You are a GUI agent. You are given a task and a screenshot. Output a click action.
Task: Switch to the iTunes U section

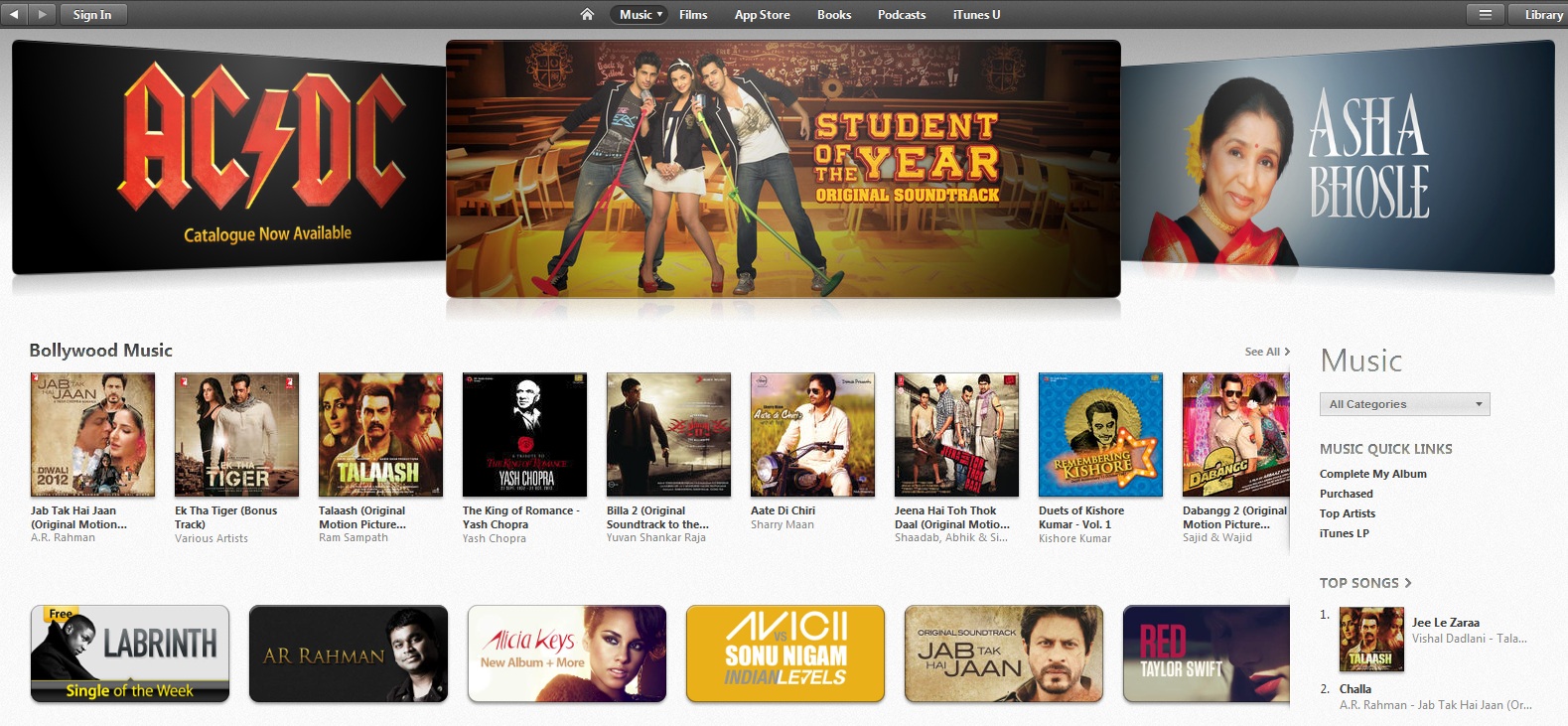pos(976,15)
